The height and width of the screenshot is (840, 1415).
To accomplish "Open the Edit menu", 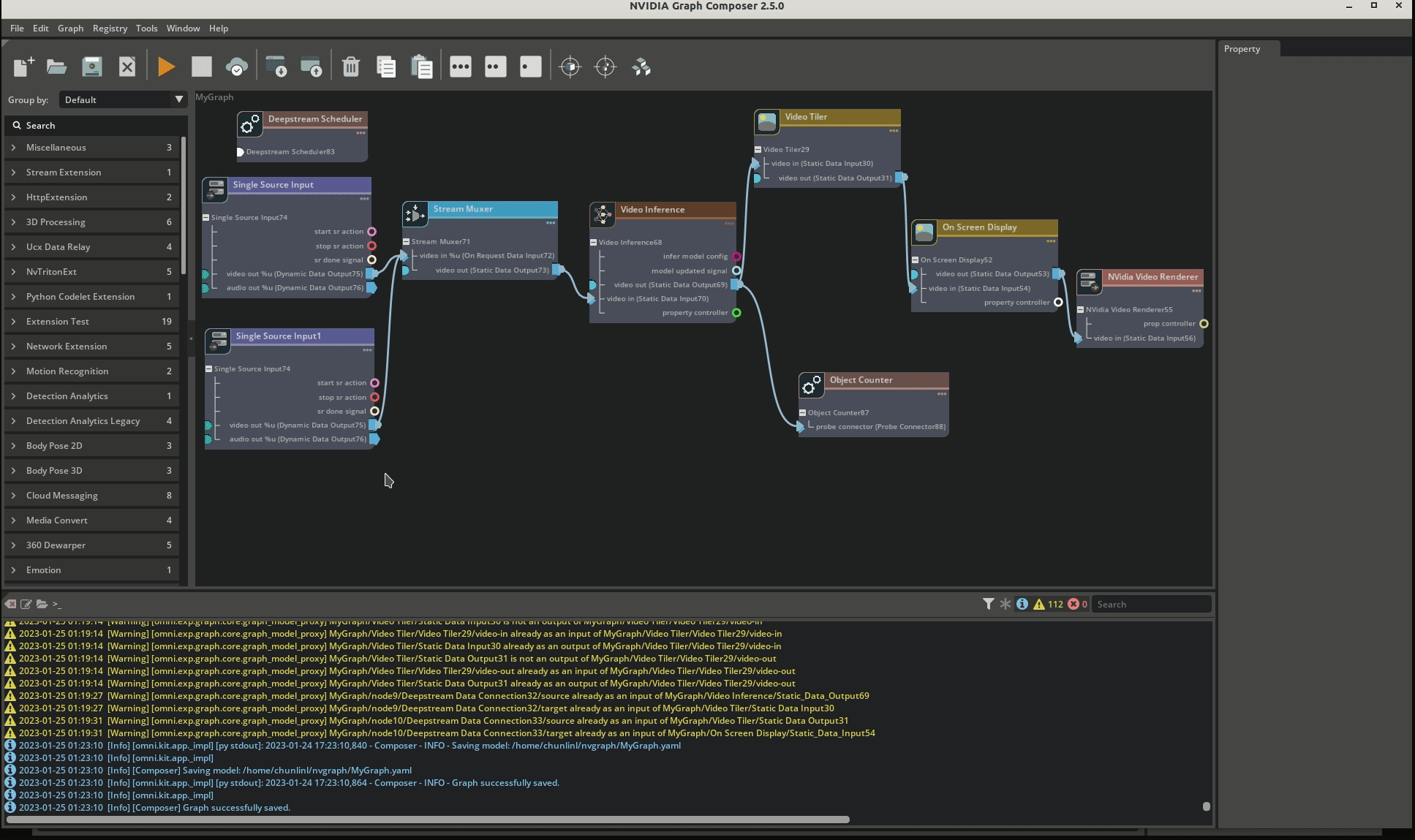I will [x=41, y=28].
